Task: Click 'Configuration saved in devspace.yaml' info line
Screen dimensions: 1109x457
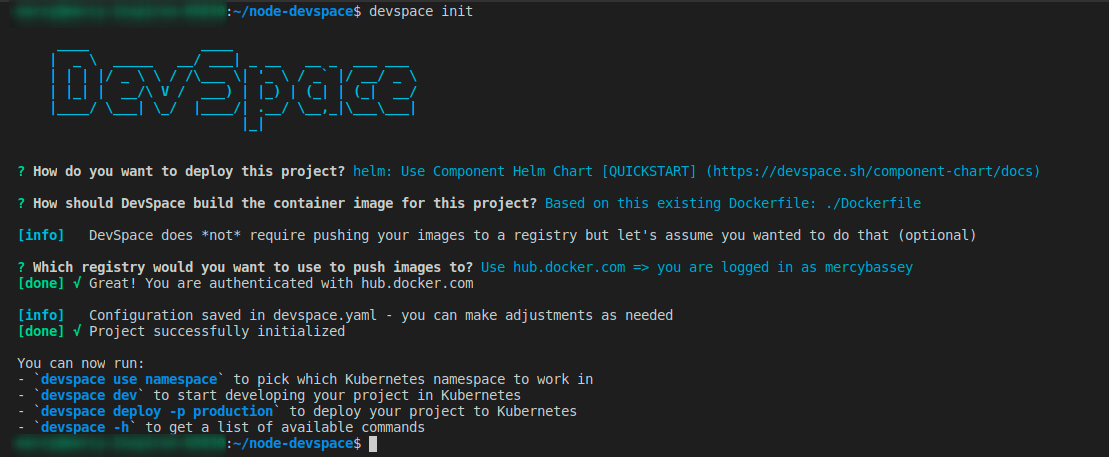Action: point(345,316)
